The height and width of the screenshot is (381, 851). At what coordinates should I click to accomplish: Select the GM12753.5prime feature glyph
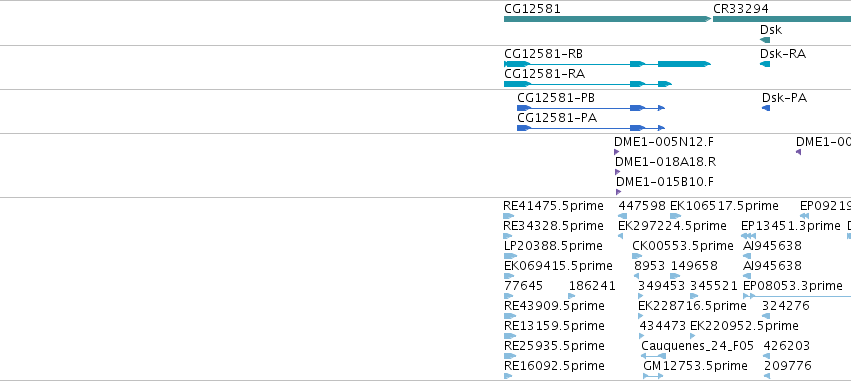pyautogui.click(x=653, y=376)
